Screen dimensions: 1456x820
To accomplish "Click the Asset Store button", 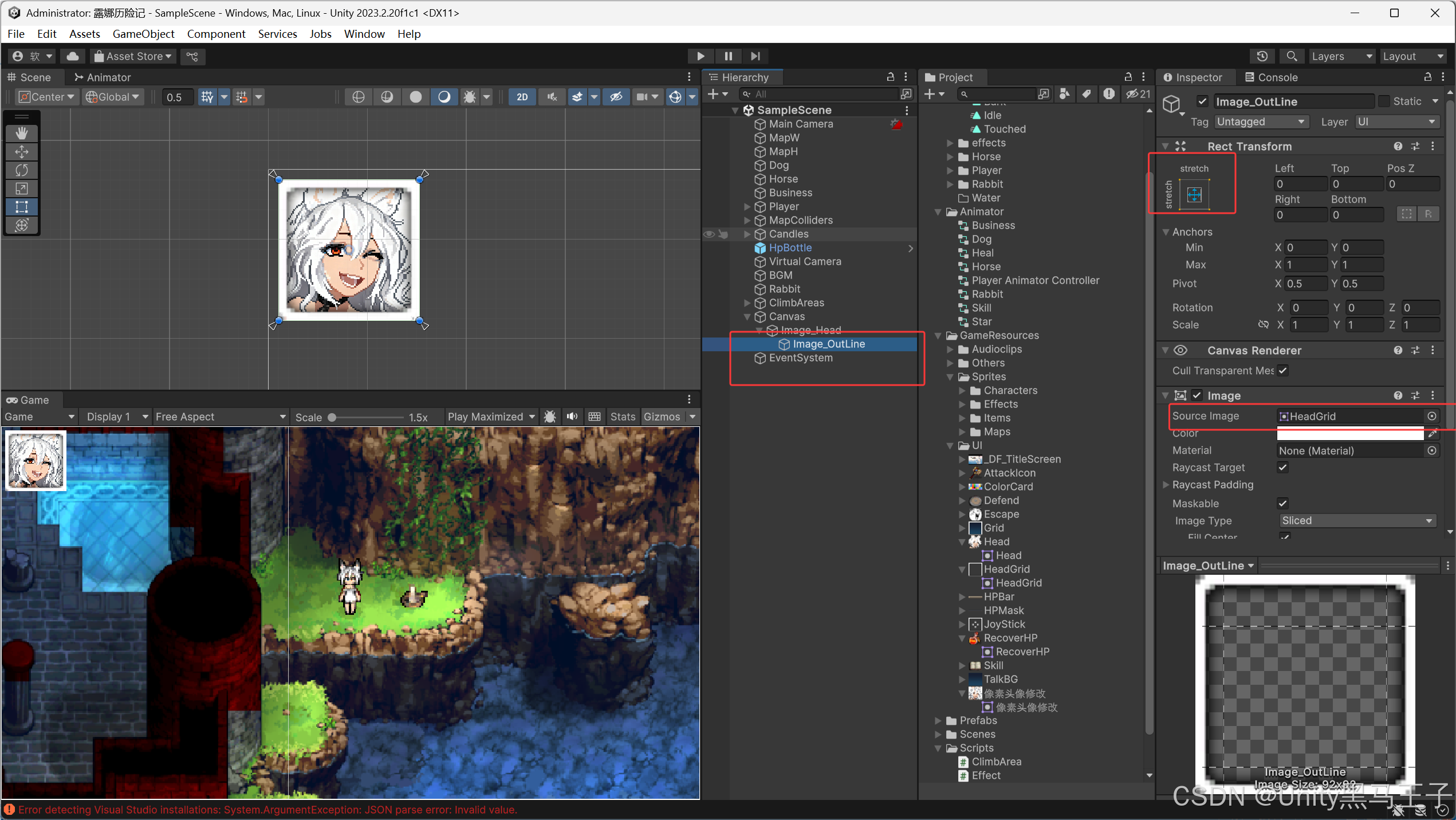I will [133, 56].
